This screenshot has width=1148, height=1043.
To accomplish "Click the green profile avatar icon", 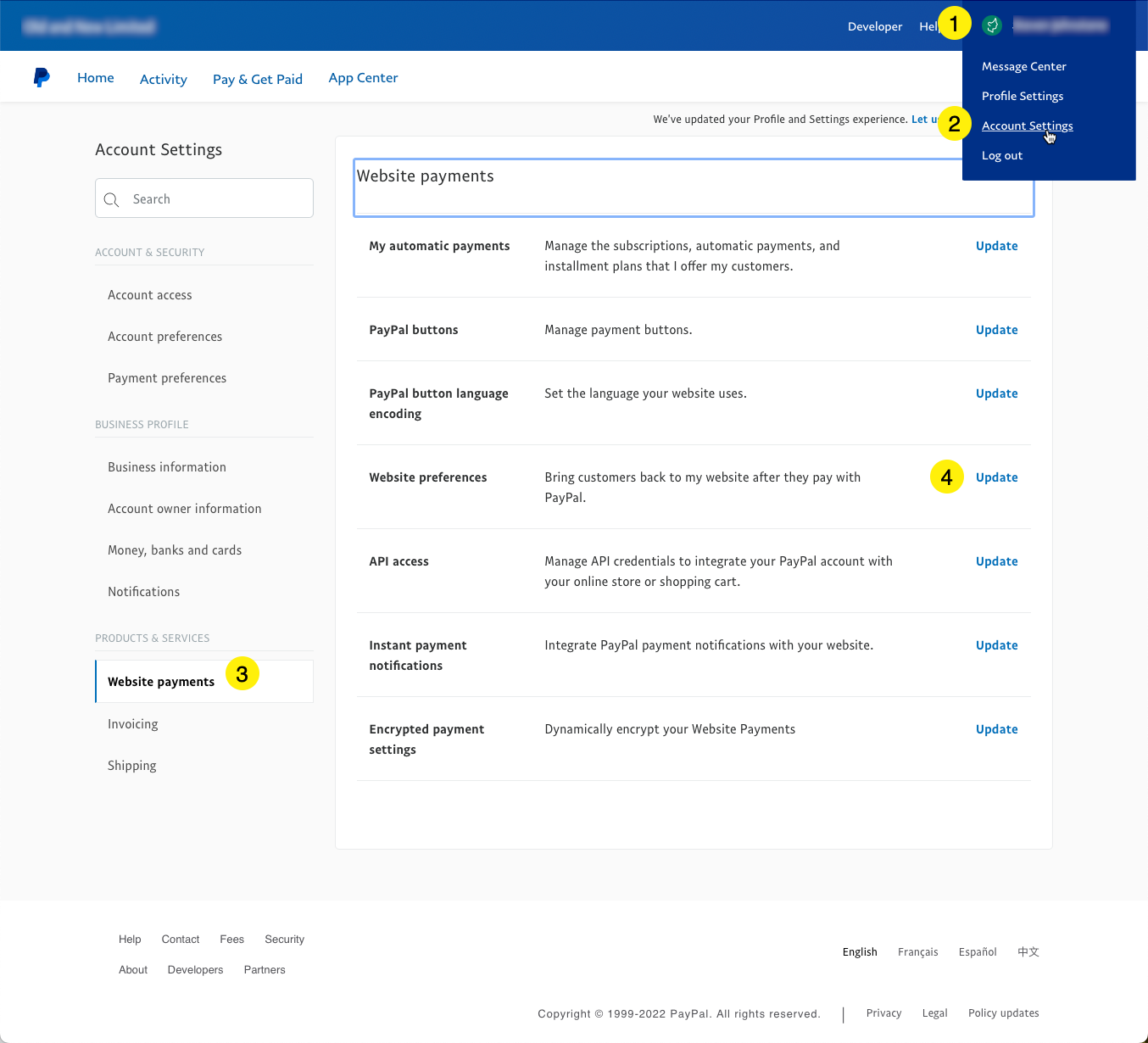I will point(992,25).
